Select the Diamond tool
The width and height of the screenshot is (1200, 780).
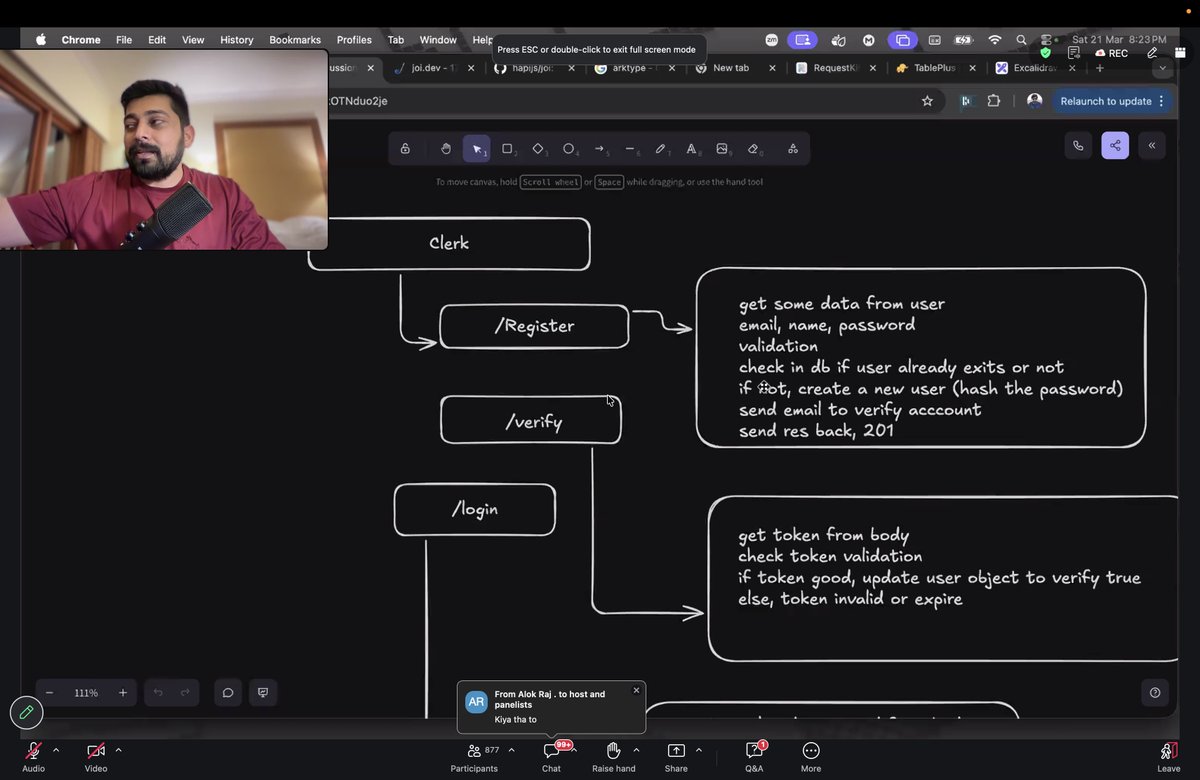click(x=538, y=148)
